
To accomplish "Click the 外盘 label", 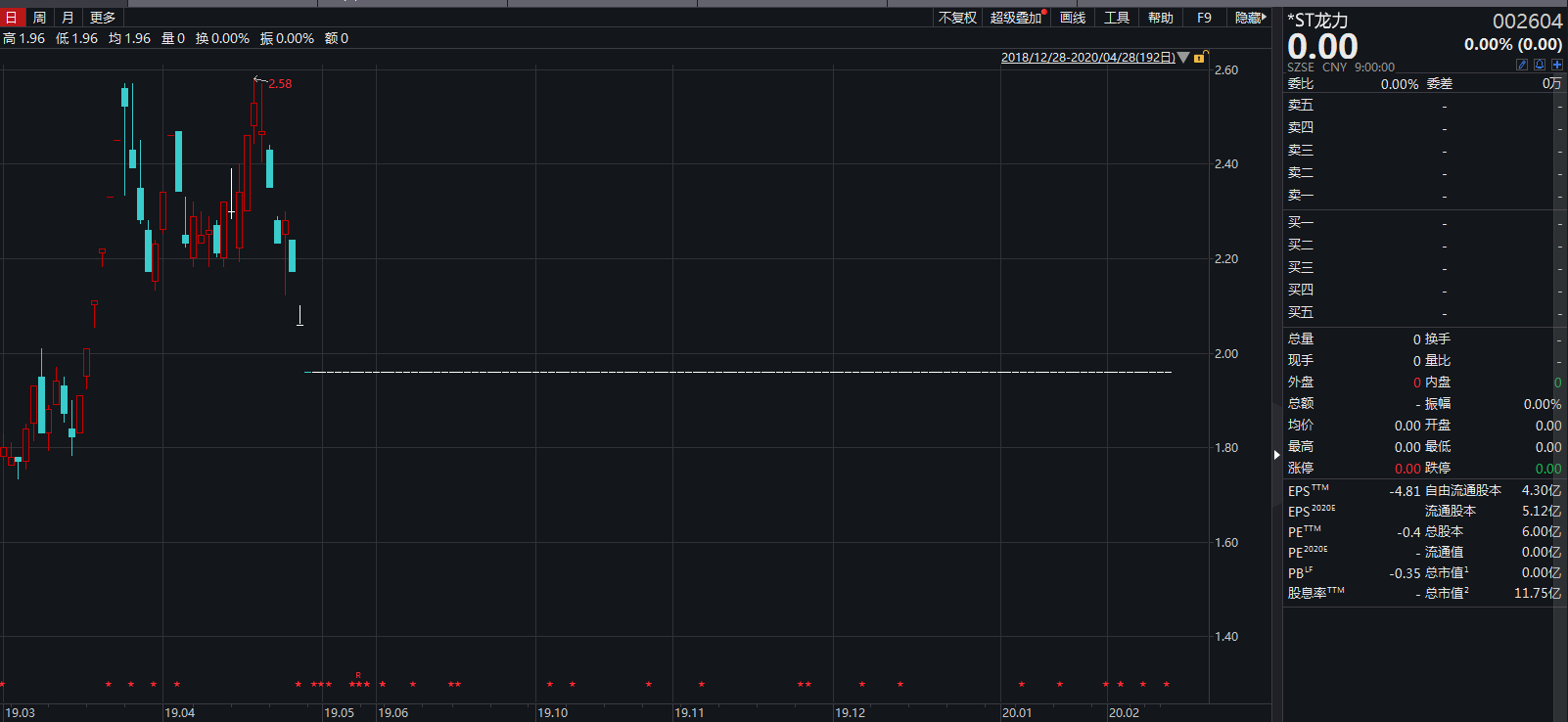I will (1301, 383).
